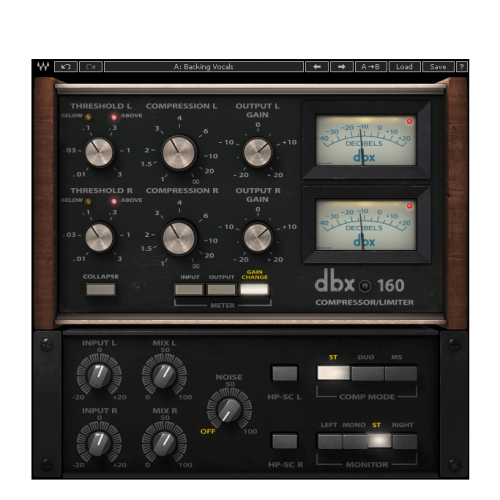This screenshot has width=500, height=500.
Task: Open the 'A: Backing Vocals' preset field
Action: coord(204,67)
